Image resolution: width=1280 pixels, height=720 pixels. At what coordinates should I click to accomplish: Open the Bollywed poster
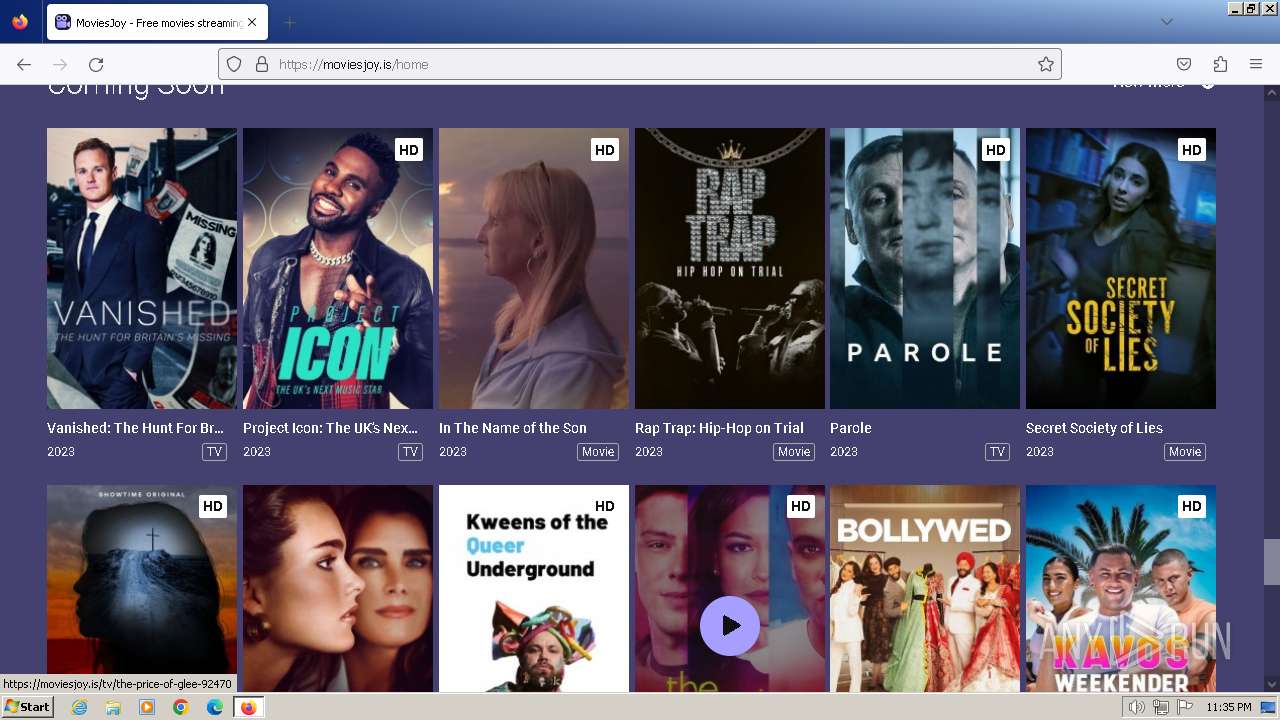click(925, 588)
